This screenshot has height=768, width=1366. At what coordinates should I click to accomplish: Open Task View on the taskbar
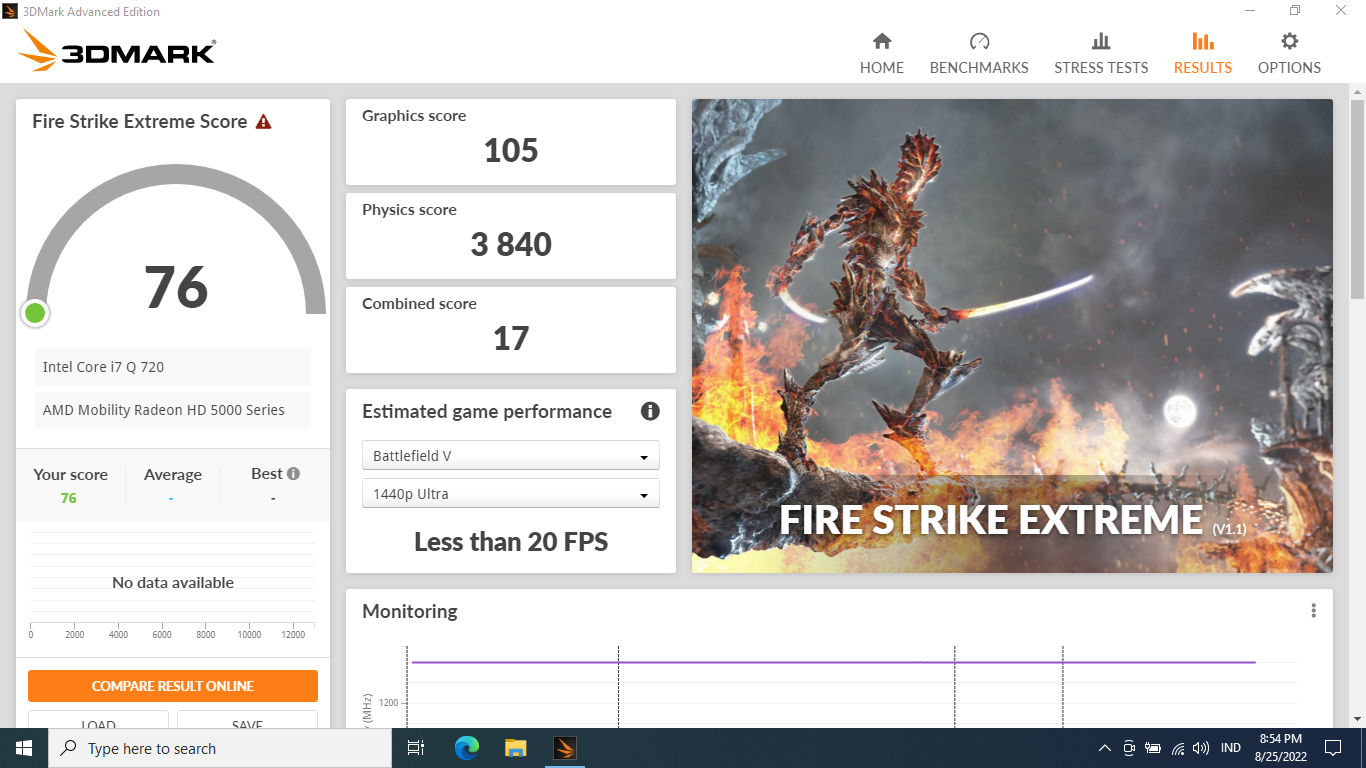pos(416,748)
